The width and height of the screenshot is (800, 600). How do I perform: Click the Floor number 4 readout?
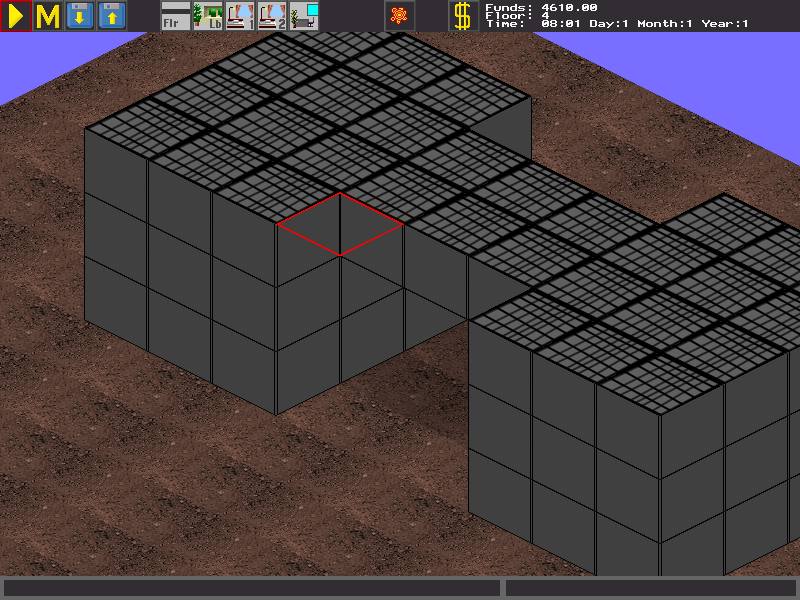tap(545, 15)
